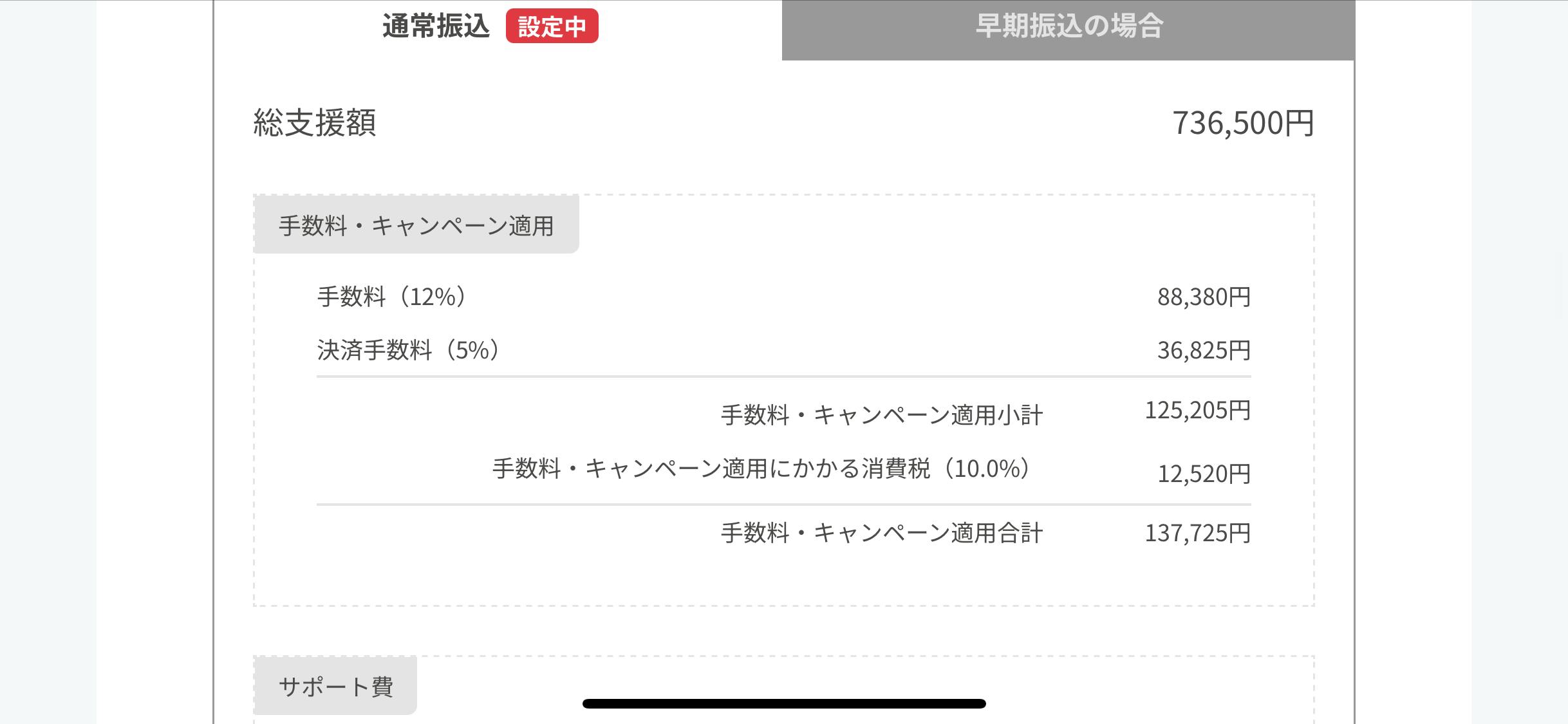Click the 決済手数料（5%） row label
This screenshot has height=724, width=1568.
coord(408,350)
